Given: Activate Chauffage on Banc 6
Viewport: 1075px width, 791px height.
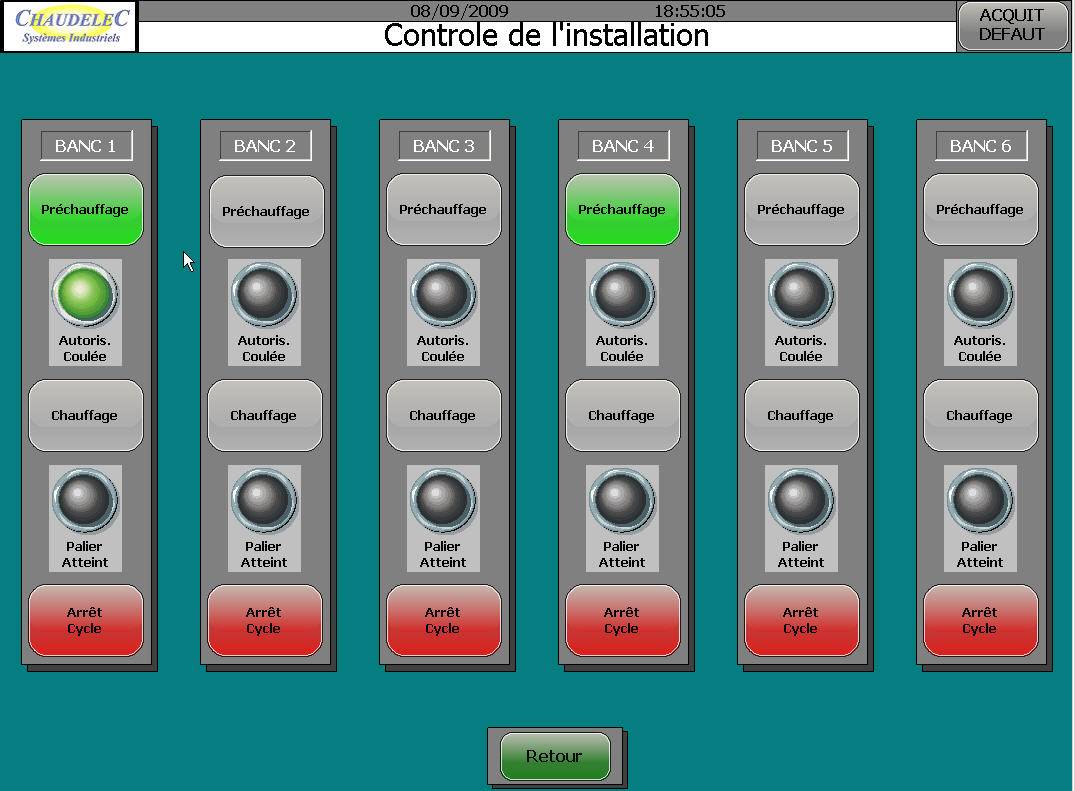Looking at the screenshot, I should 979,415.
